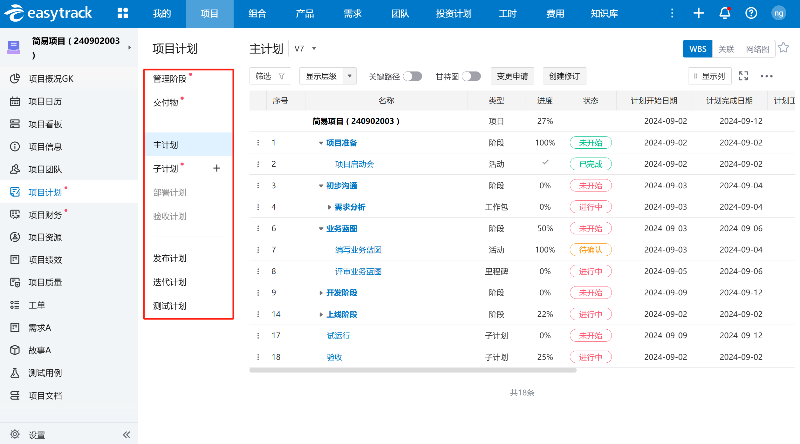Screen dimensions: 800x444
Task: Open the vertical dots more menu in header
Action: [x=672, y=13]
